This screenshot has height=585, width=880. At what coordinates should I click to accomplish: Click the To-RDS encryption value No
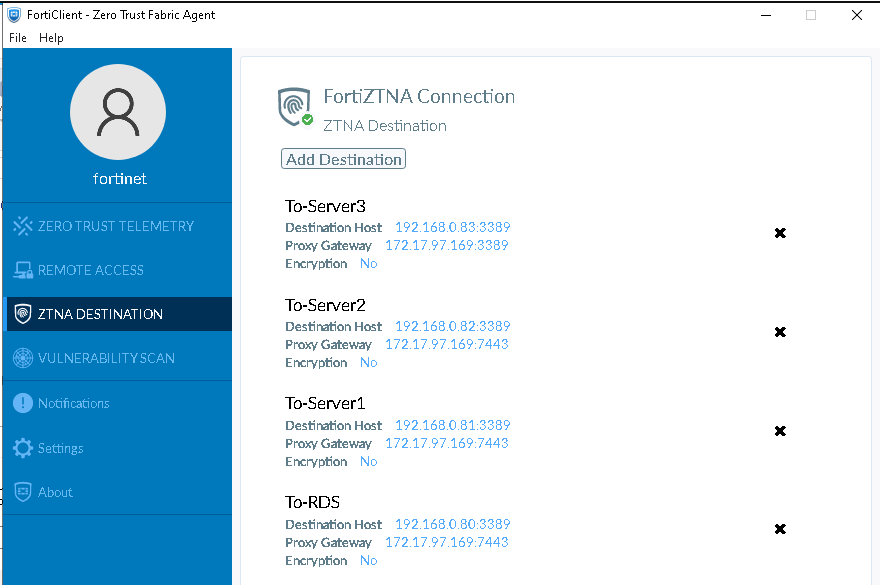368,561
